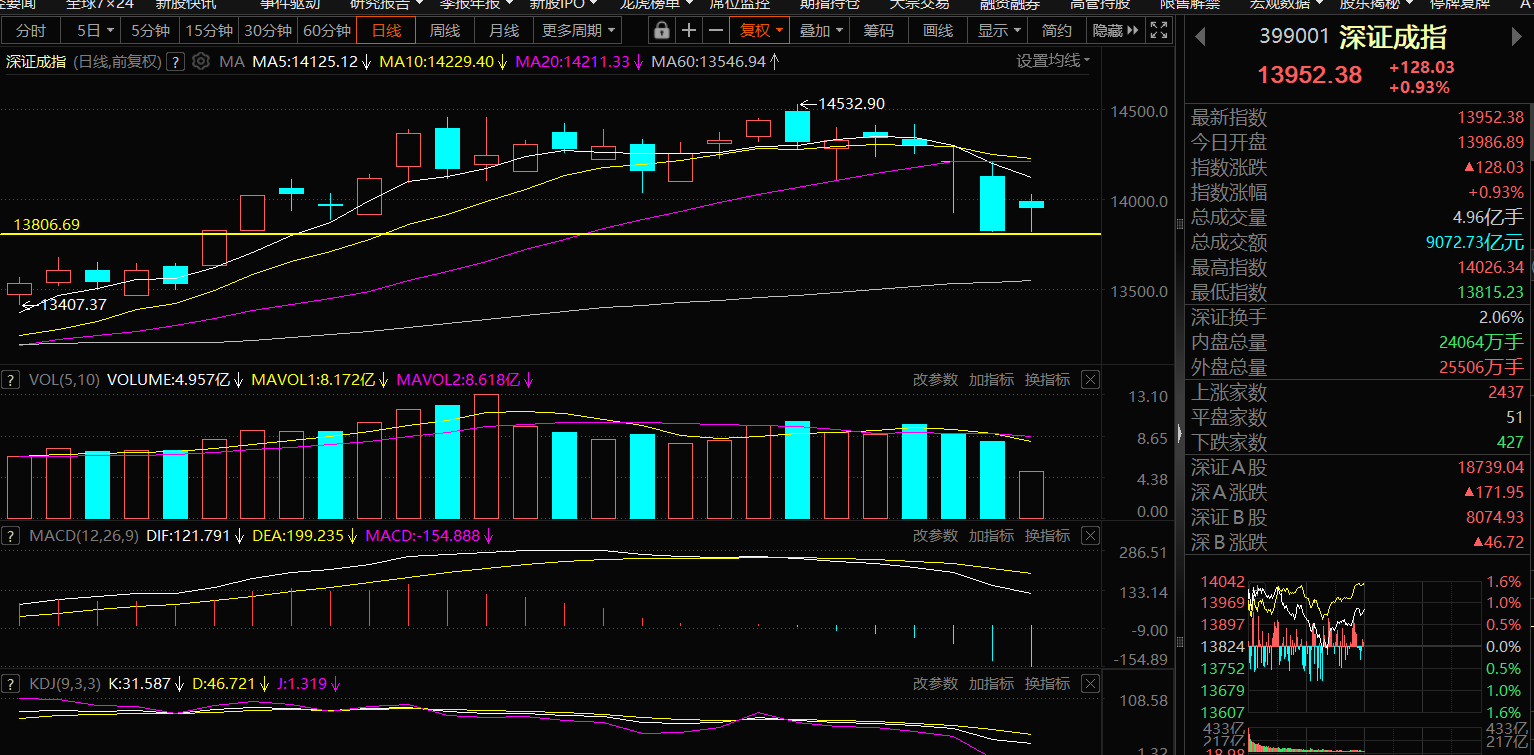
Task: Click the 最高指数 value 14026.34
Action: 1491,267
